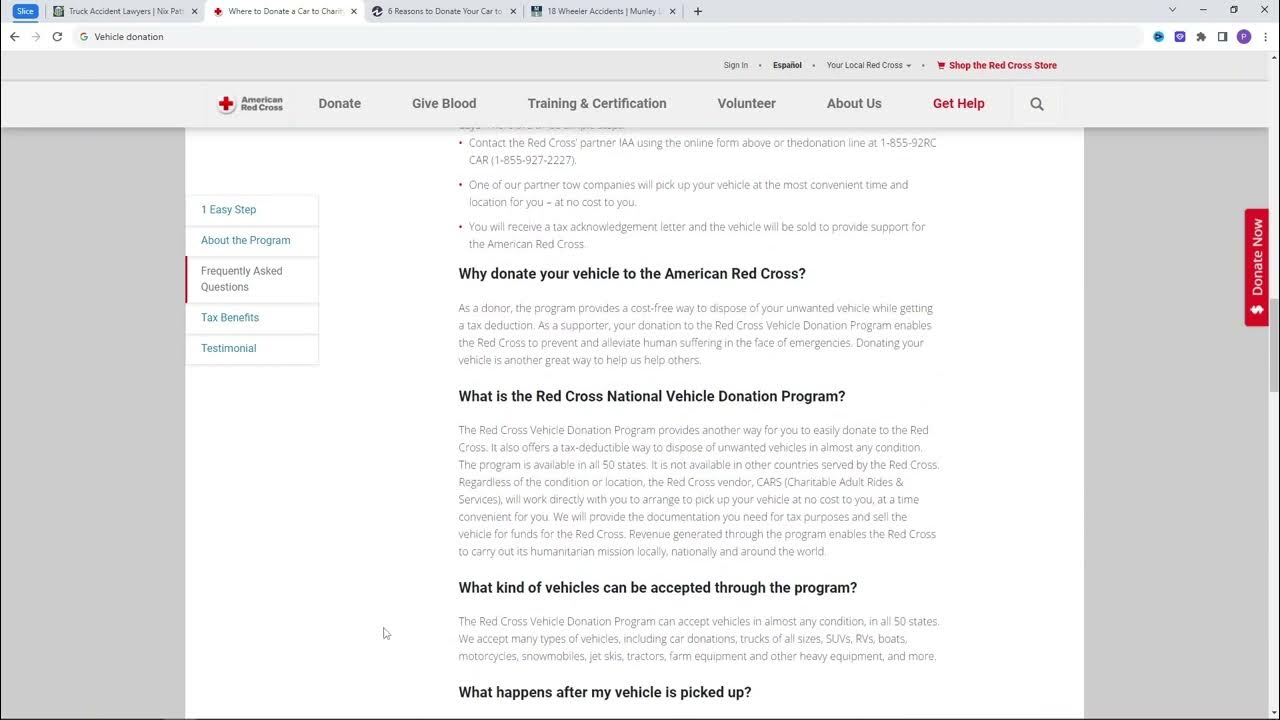Go to American Red Cross logo home
Viewport: 1280px width, 720px height.
(x=251, y=104)
